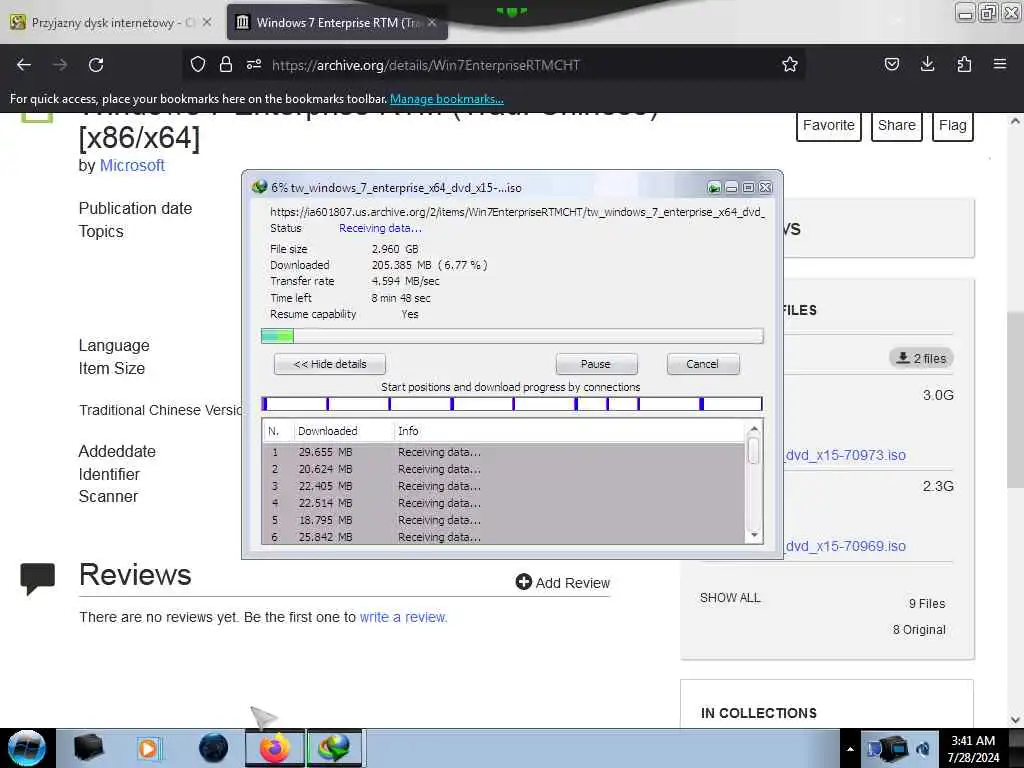Open the Firefox downloads panel
The height and width of the screenshot is (768, 1024).
pyautogui.click(x=927, y=64)
